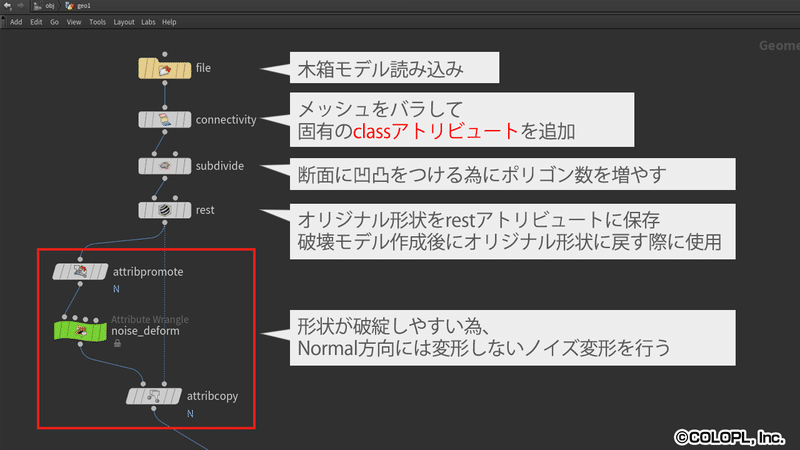
Task: Click the attribcopy output connector
Action: 154,409
